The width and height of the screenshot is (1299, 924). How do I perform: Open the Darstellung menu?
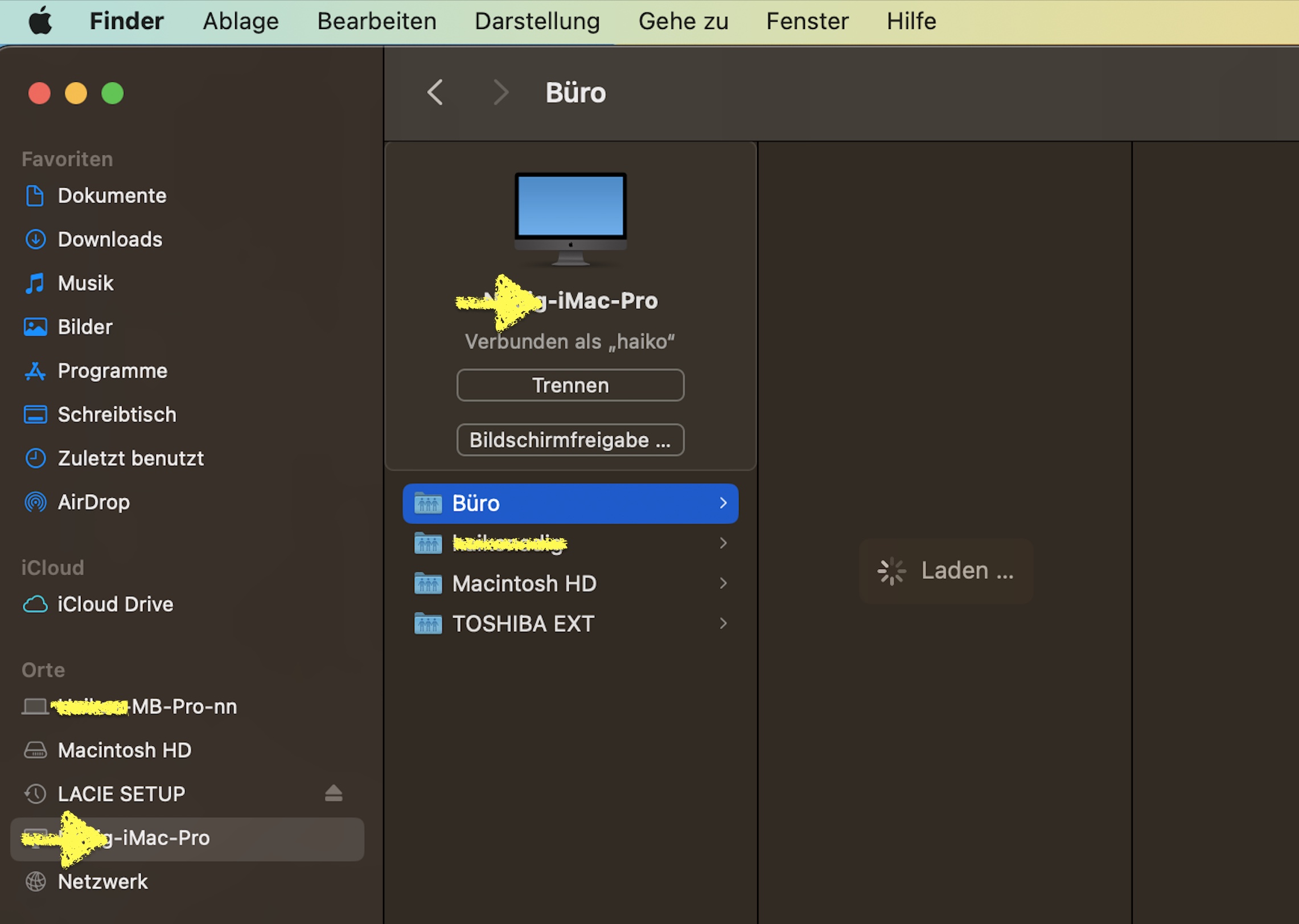click(x=537, y=22)
